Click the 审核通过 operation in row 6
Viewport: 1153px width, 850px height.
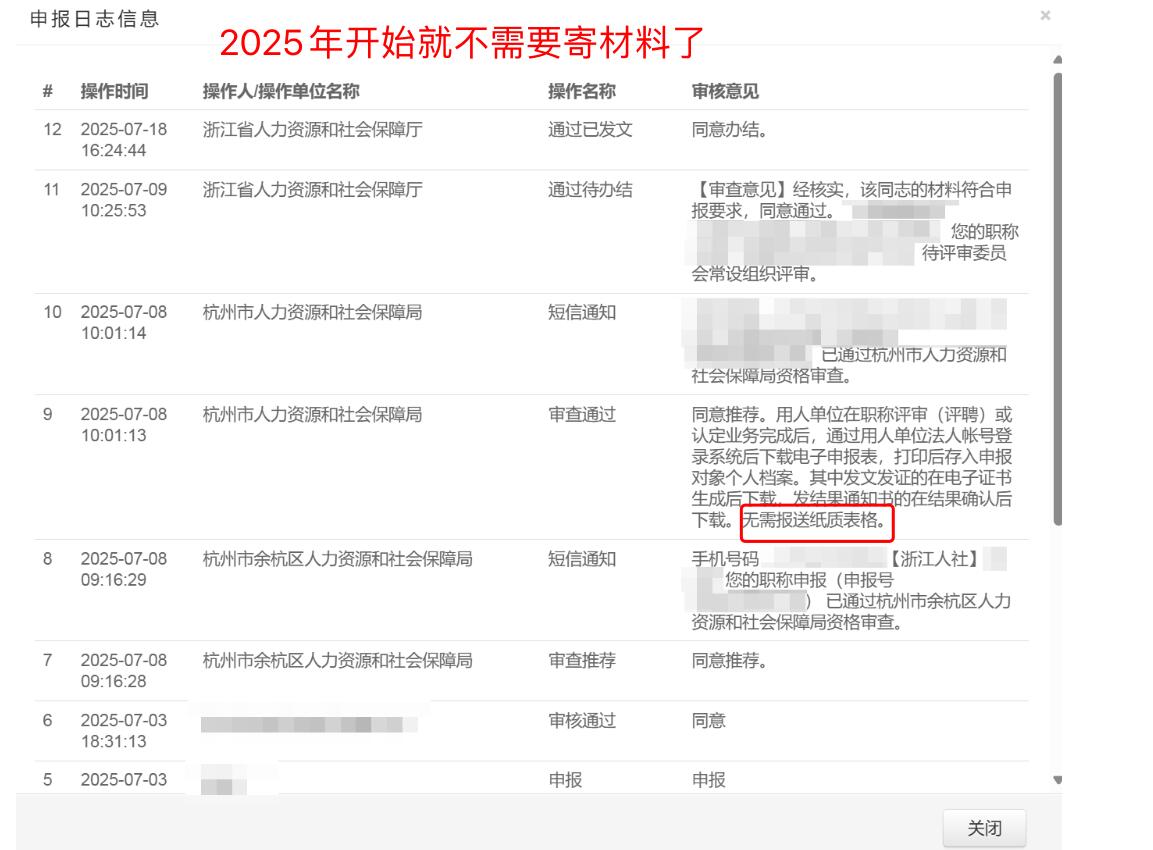coord(581,721)
